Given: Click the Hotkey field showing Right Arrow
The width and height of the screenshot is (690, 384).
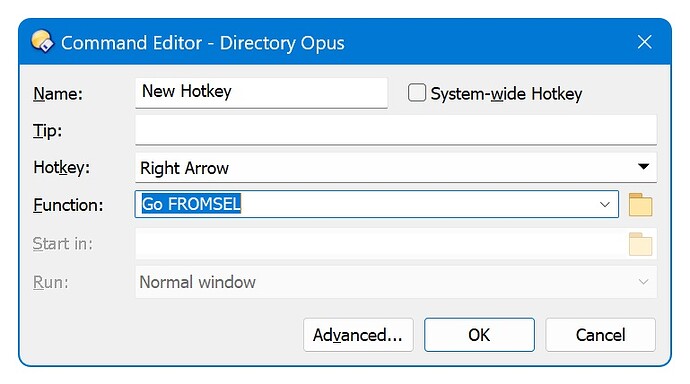Looking at the screenshot, I should [x=396, y=168].
